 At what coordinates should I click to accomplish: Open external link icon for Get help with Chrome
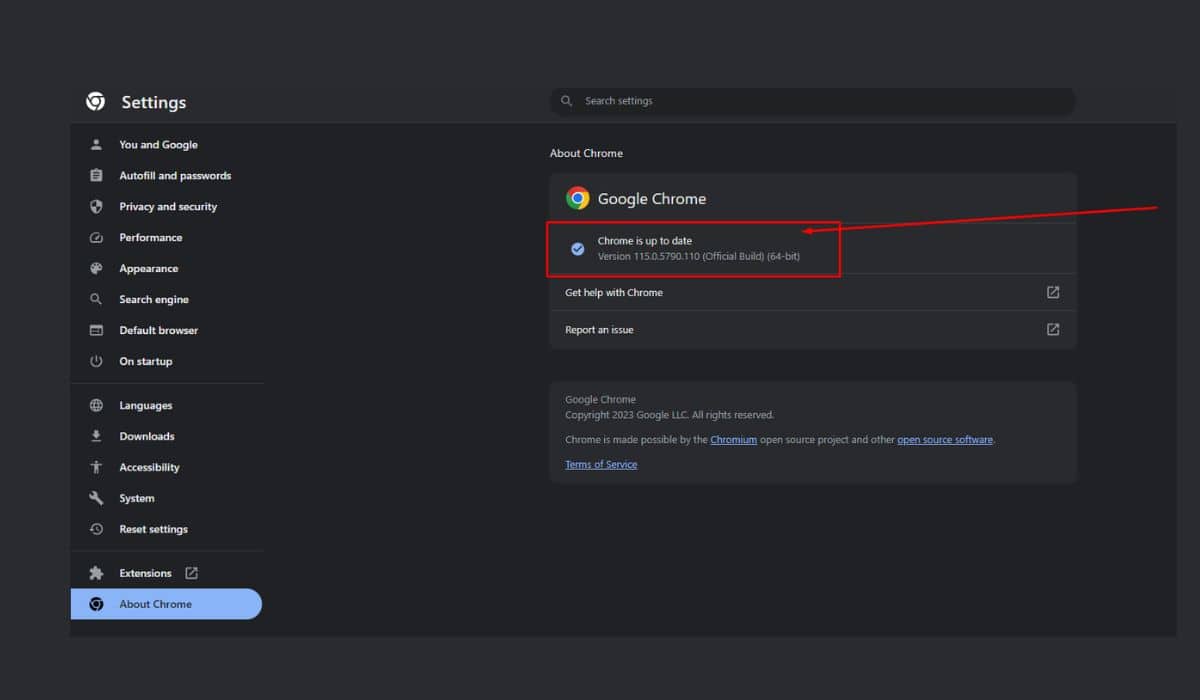(1053, 292)
